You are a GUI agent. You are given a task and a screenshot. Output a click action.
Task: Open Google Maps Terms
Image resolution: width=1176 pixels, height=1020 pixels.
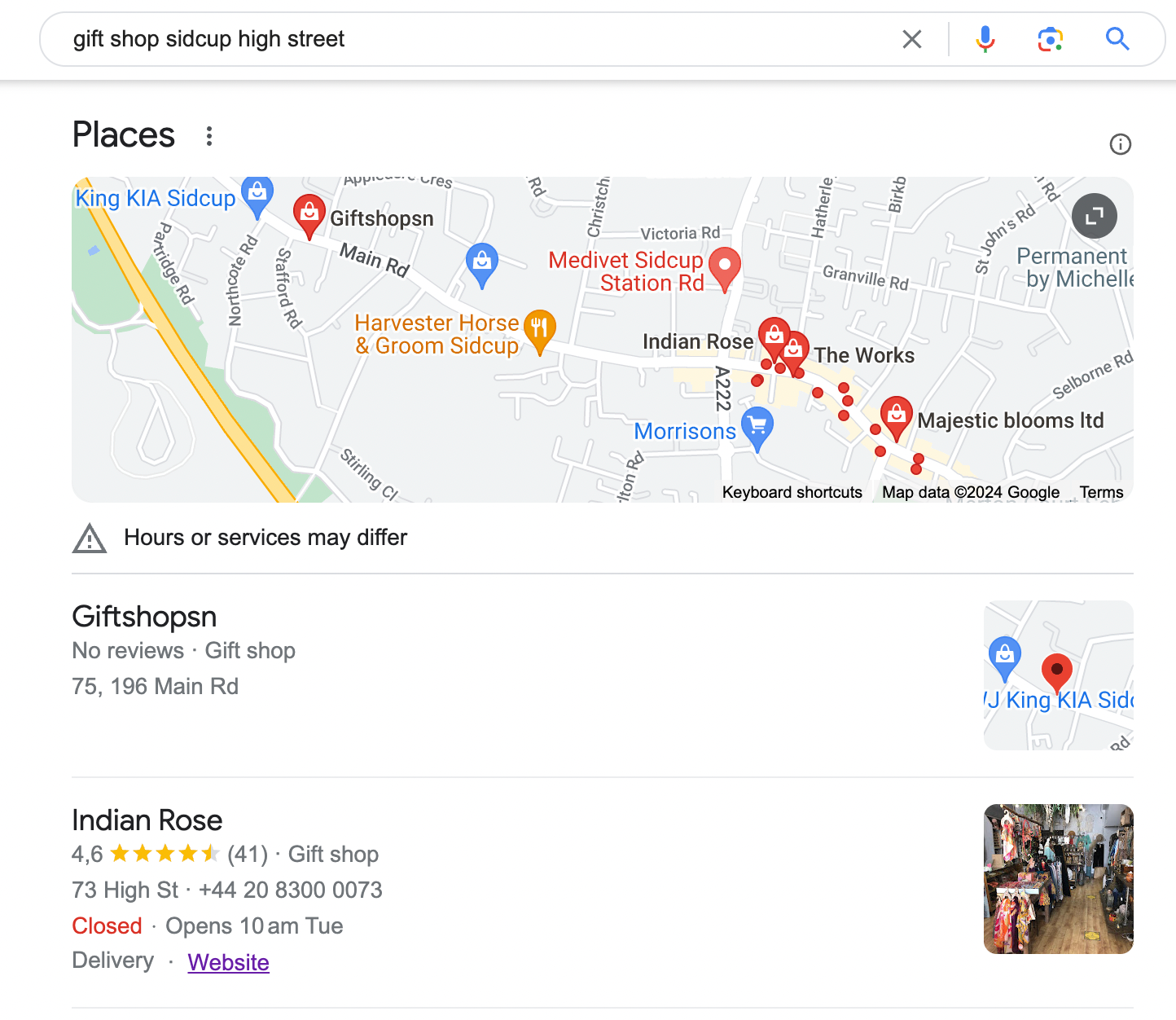(x=1101, y=492)
